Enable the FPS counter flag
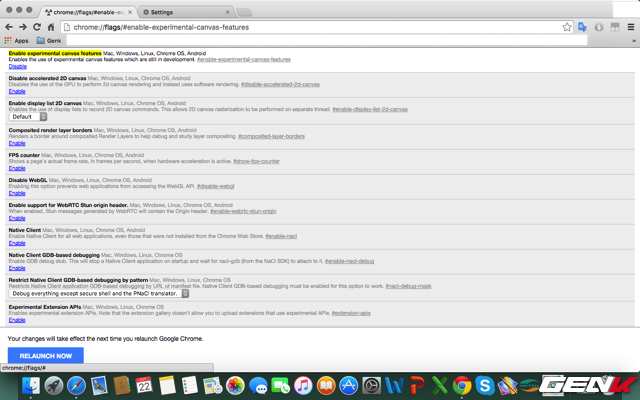The width and height of the screenshot is (640, 400). 17,168
